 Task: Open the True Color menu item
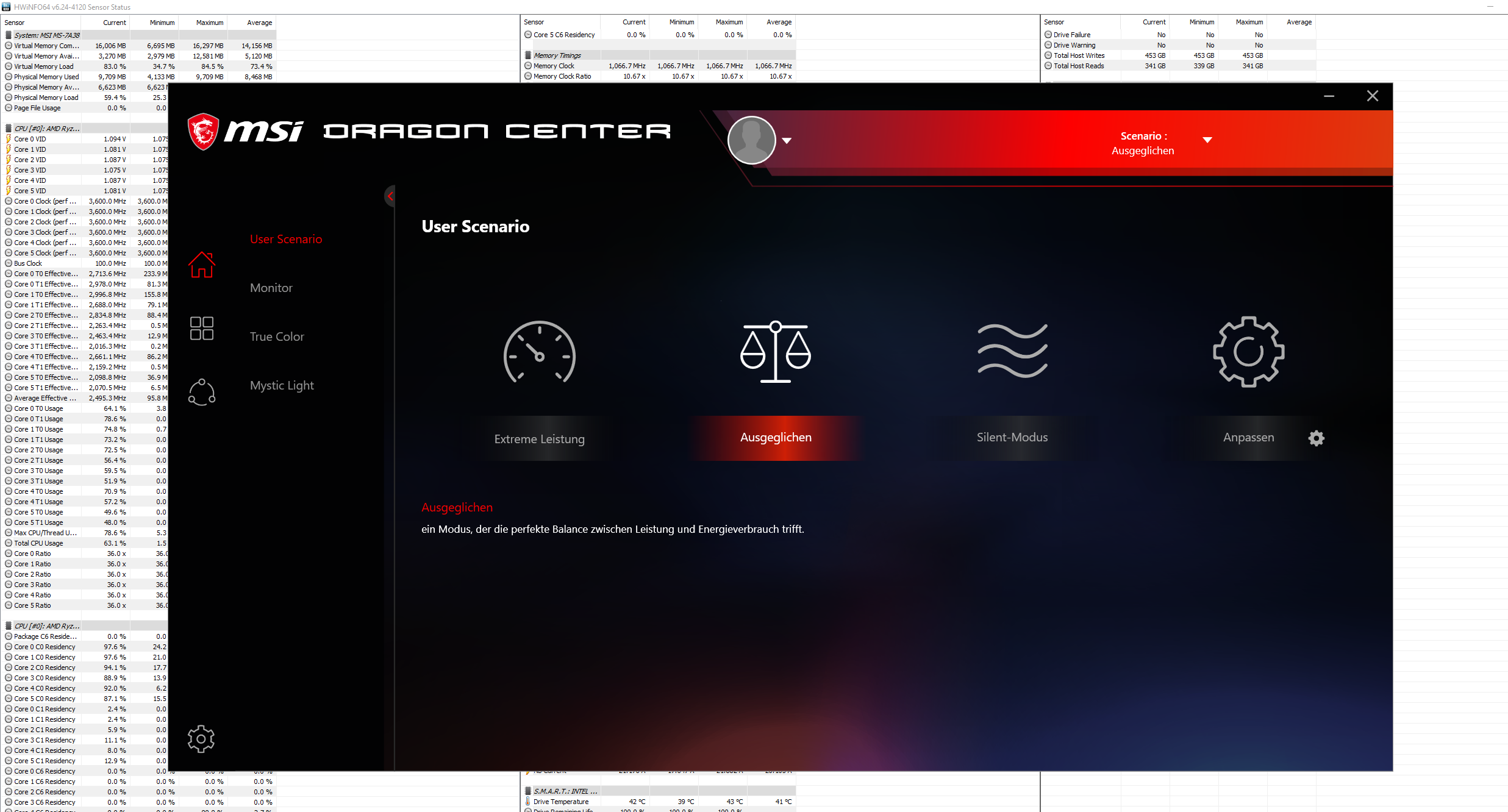click(x=277, y=337)
